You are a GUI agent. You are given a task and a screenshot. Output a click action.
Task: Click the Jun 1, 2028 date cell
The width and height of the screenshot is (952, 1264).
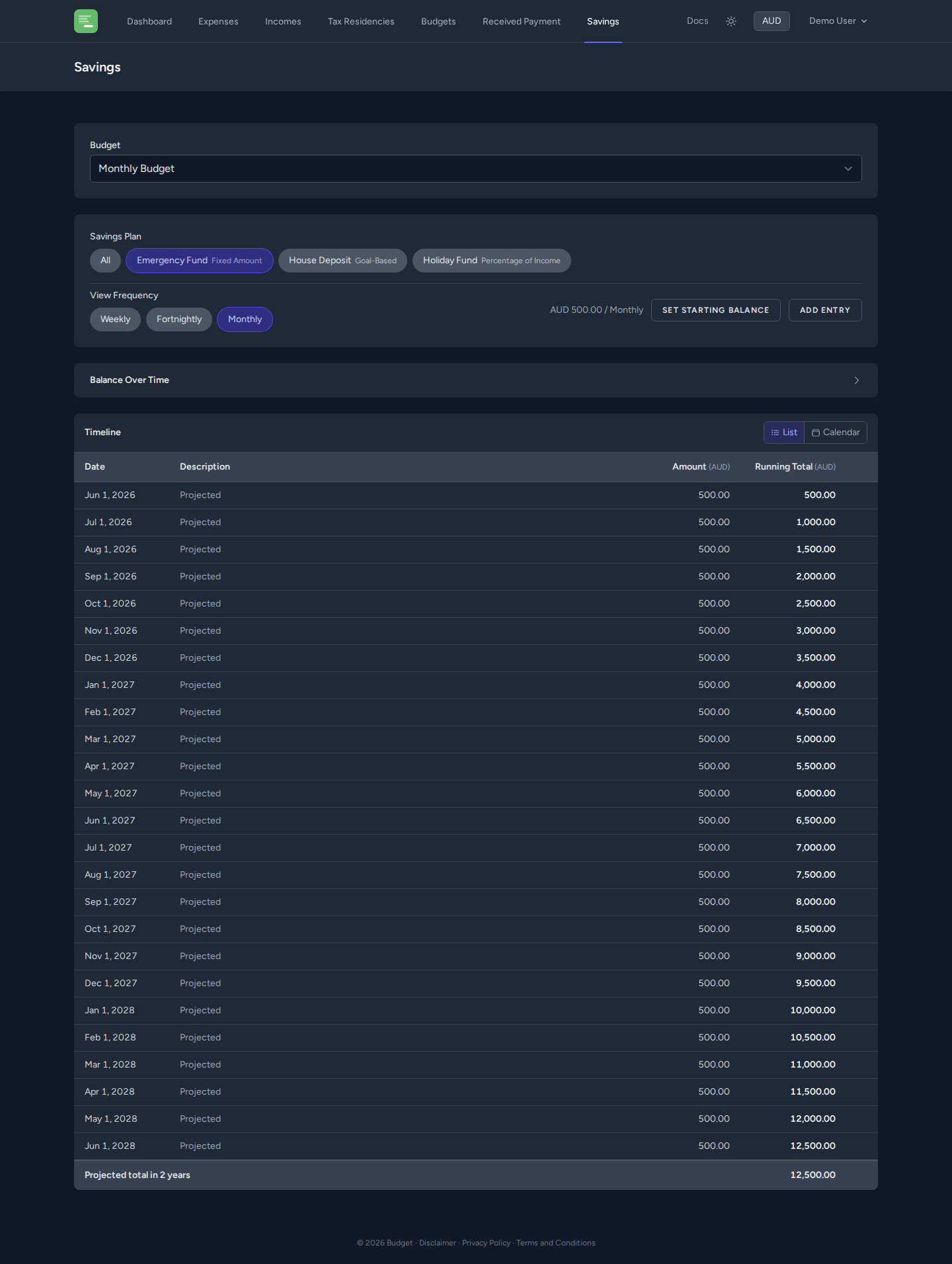pos(110,1146)
